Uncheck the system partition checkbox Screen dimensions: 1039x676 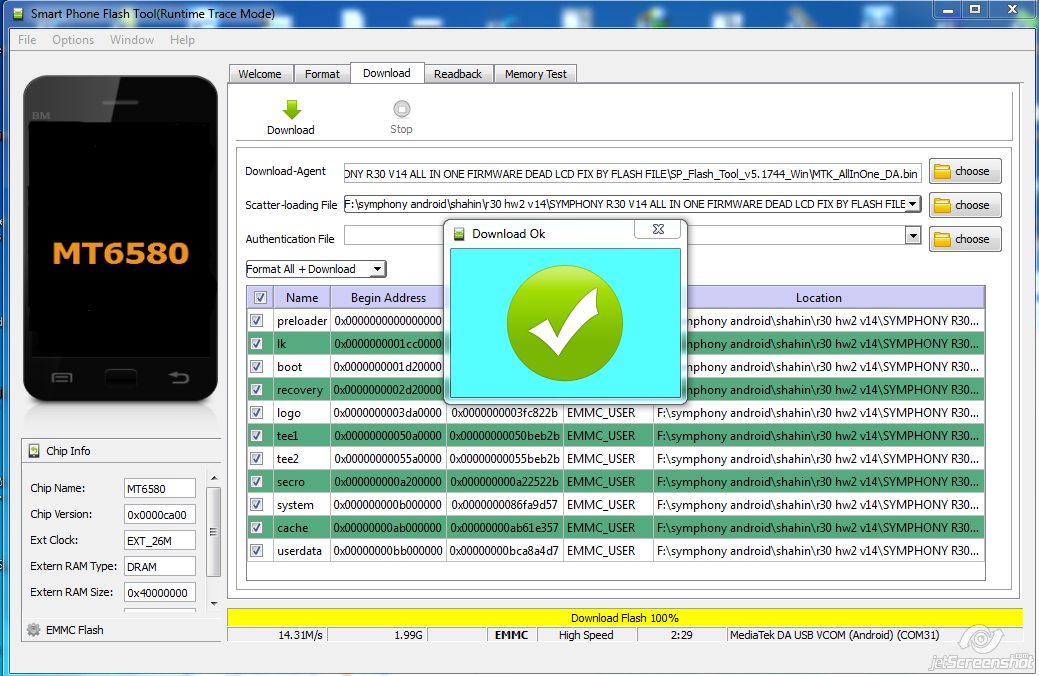(256, 504)
